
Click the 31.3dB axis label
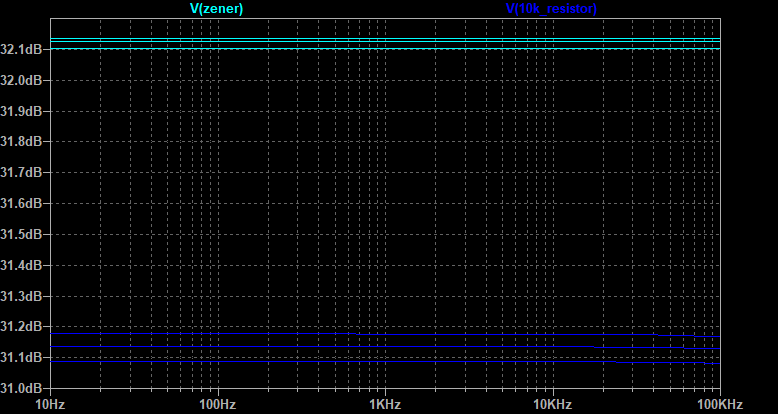click(21, 296)
